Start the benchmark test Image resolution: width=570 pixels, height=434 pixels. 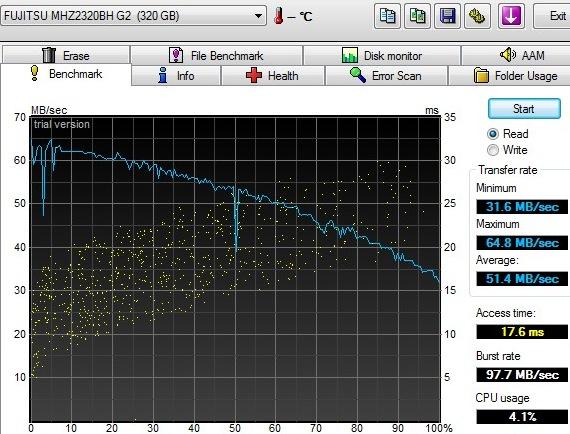click(524, 109)
